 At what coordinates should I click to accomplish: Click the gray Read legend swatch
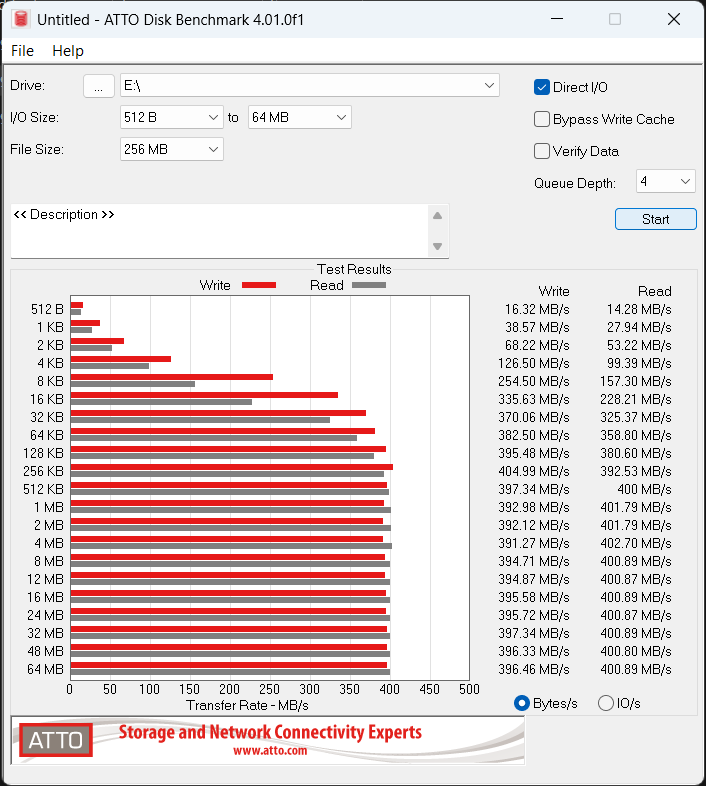(x=368, y=285)
